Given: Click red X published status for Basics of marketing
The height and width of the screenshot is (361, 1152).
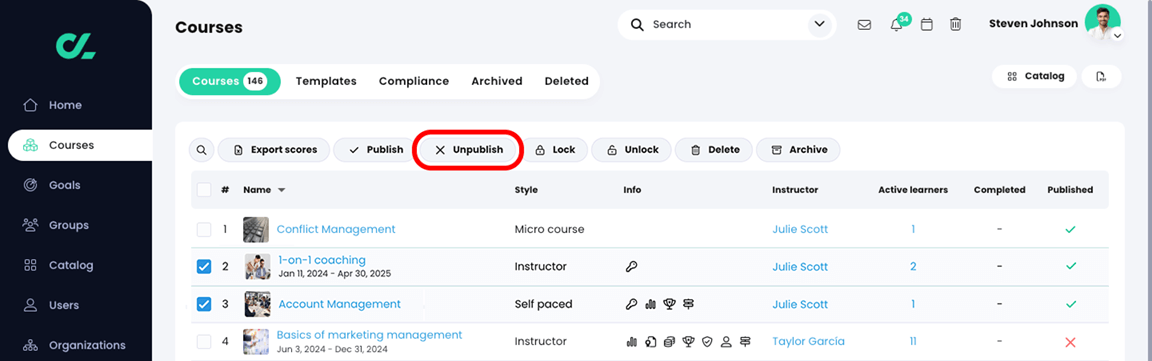Looking at the screenshot, I should coord(1070,342).
